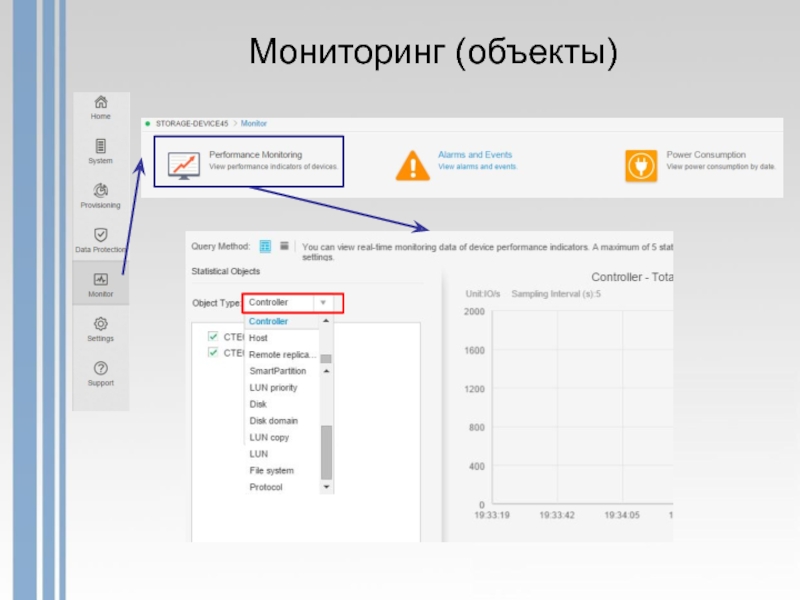This screenshot has width=800, height=600.
Task: Open the Provisioning sidebar icon
Action: tap(101, 190)
